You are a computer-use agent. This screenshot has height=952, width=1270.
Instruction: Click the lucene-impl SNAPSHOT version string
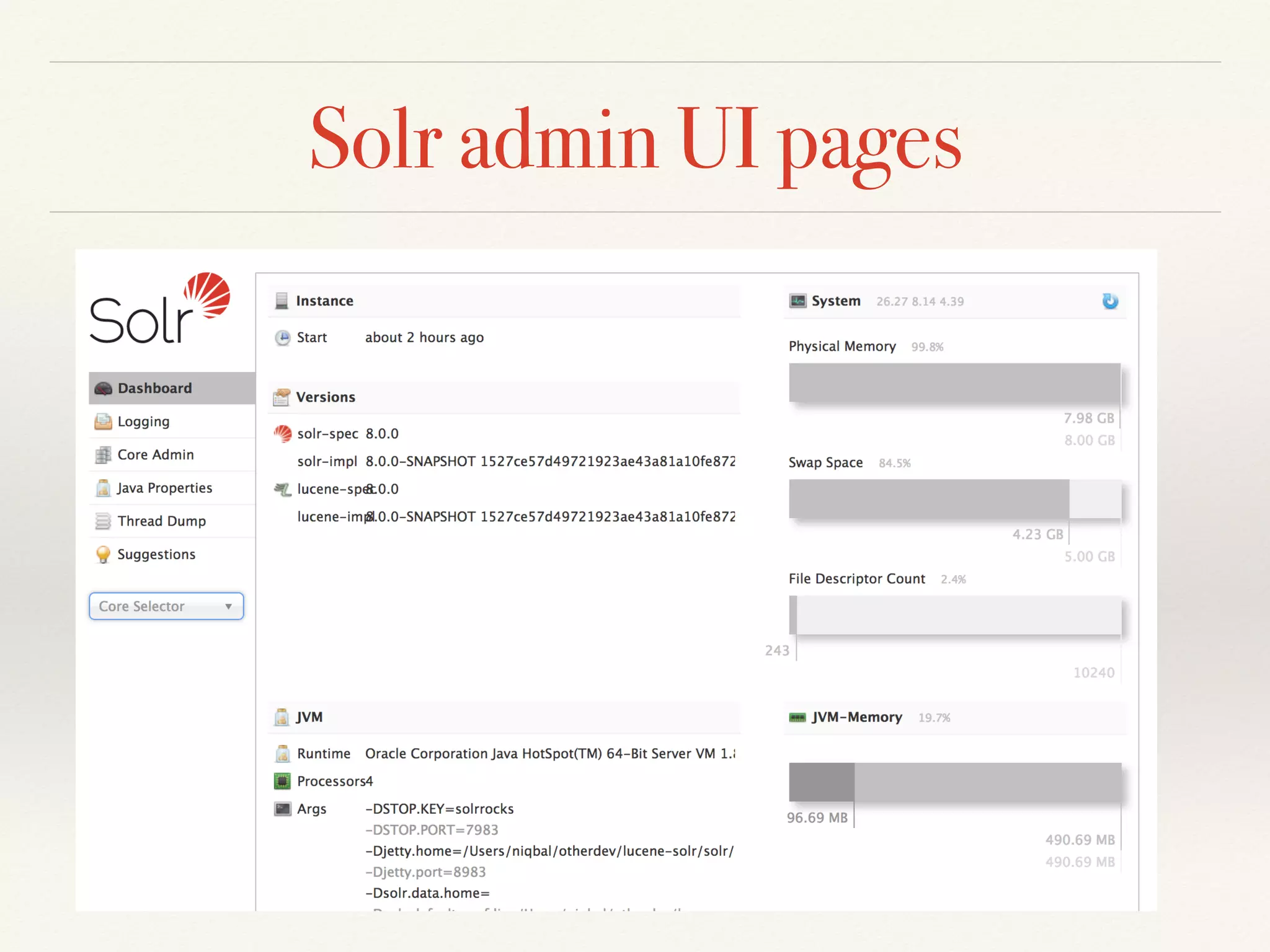pyautogui.click(x=550, y=517)
